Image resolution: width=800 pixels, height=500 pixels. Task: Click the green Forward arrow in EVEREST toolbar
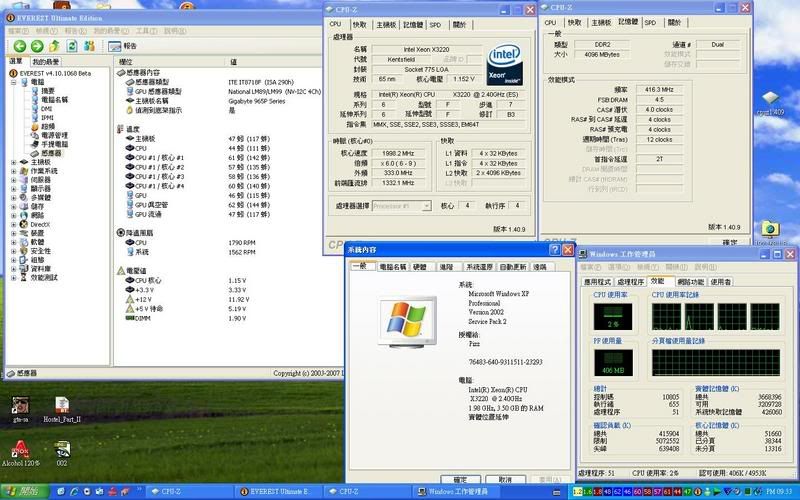tap(37, 46)
